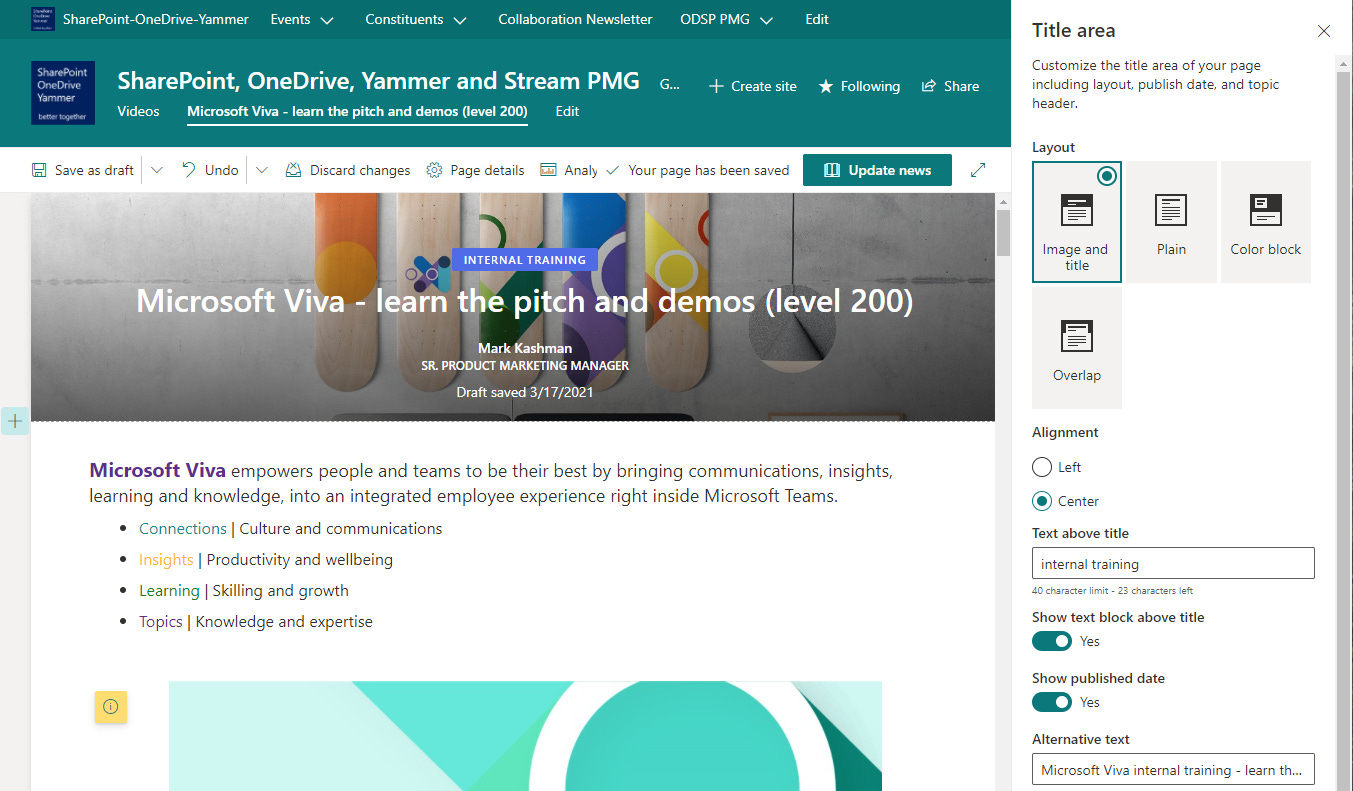Click the Draft saved 3/17/2021 text

point(525,392)
